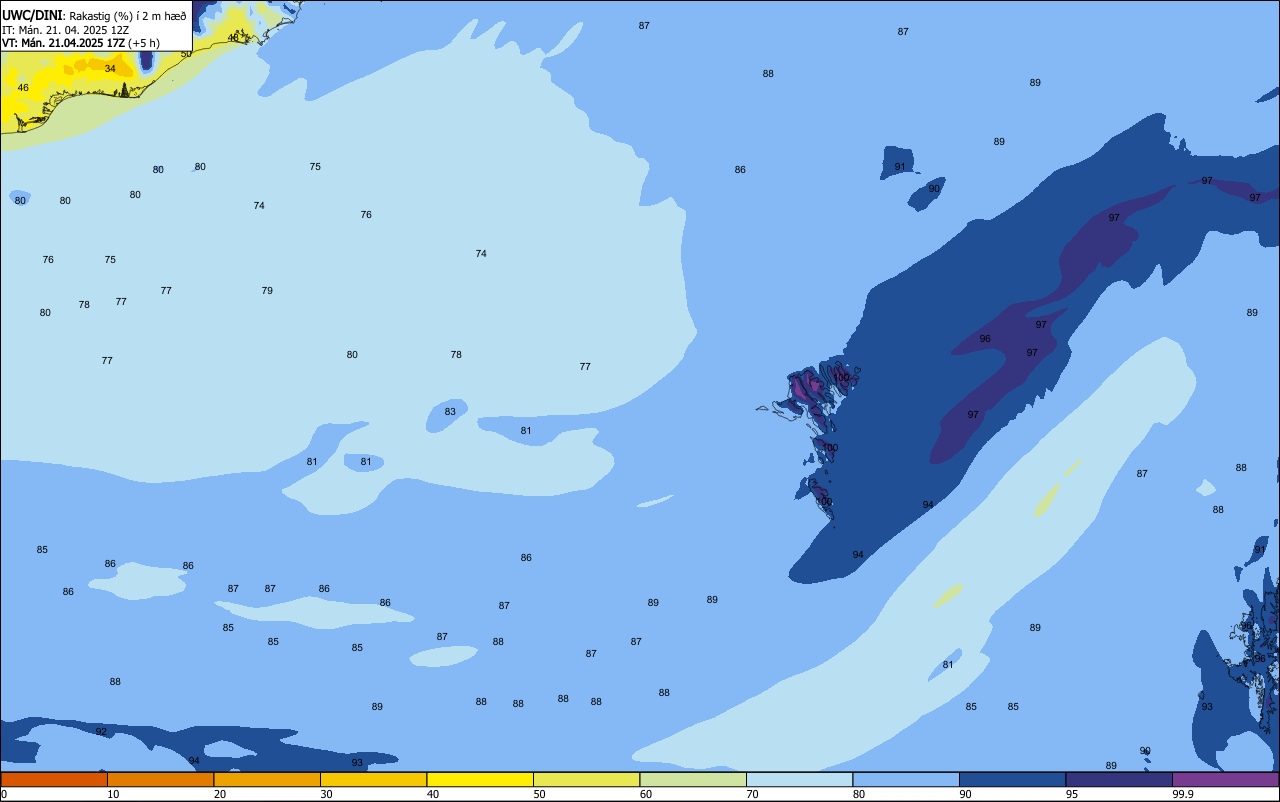Click the 95 tick label on the legend

(1072, 794)
